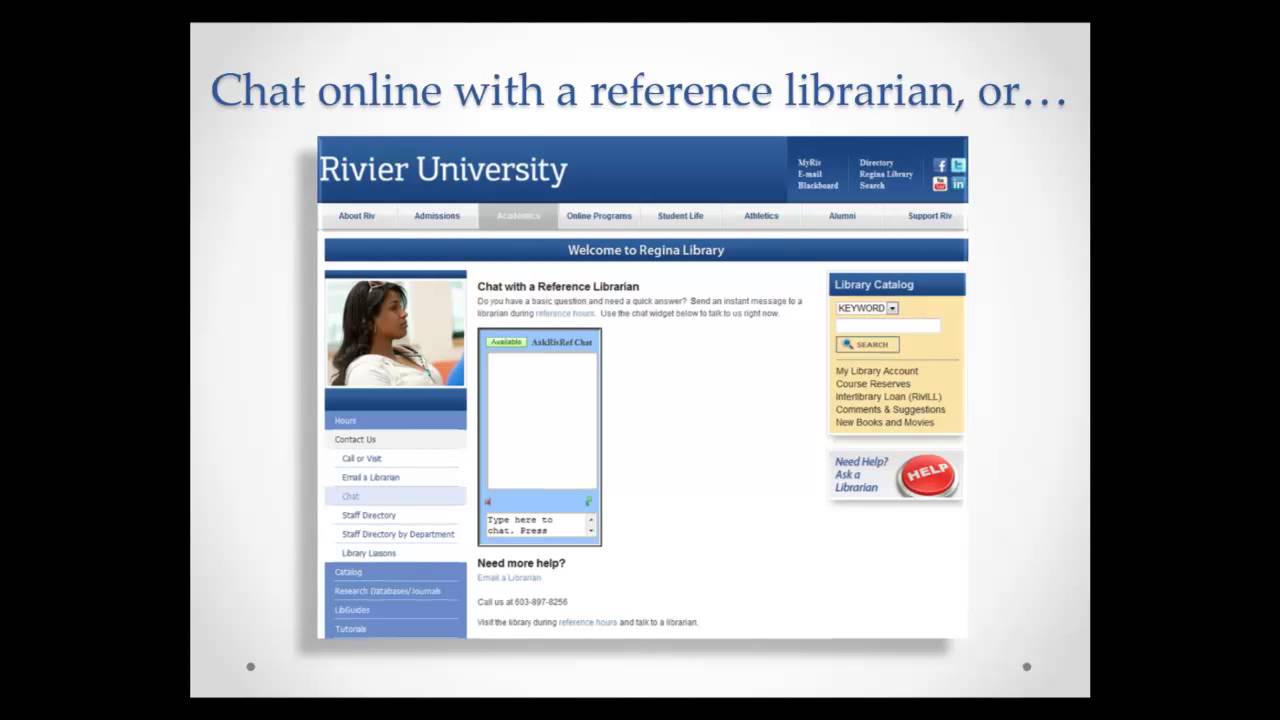Click the chat widget sound icon
Screen dimensions: 1280x720
(x=488, y=502)
